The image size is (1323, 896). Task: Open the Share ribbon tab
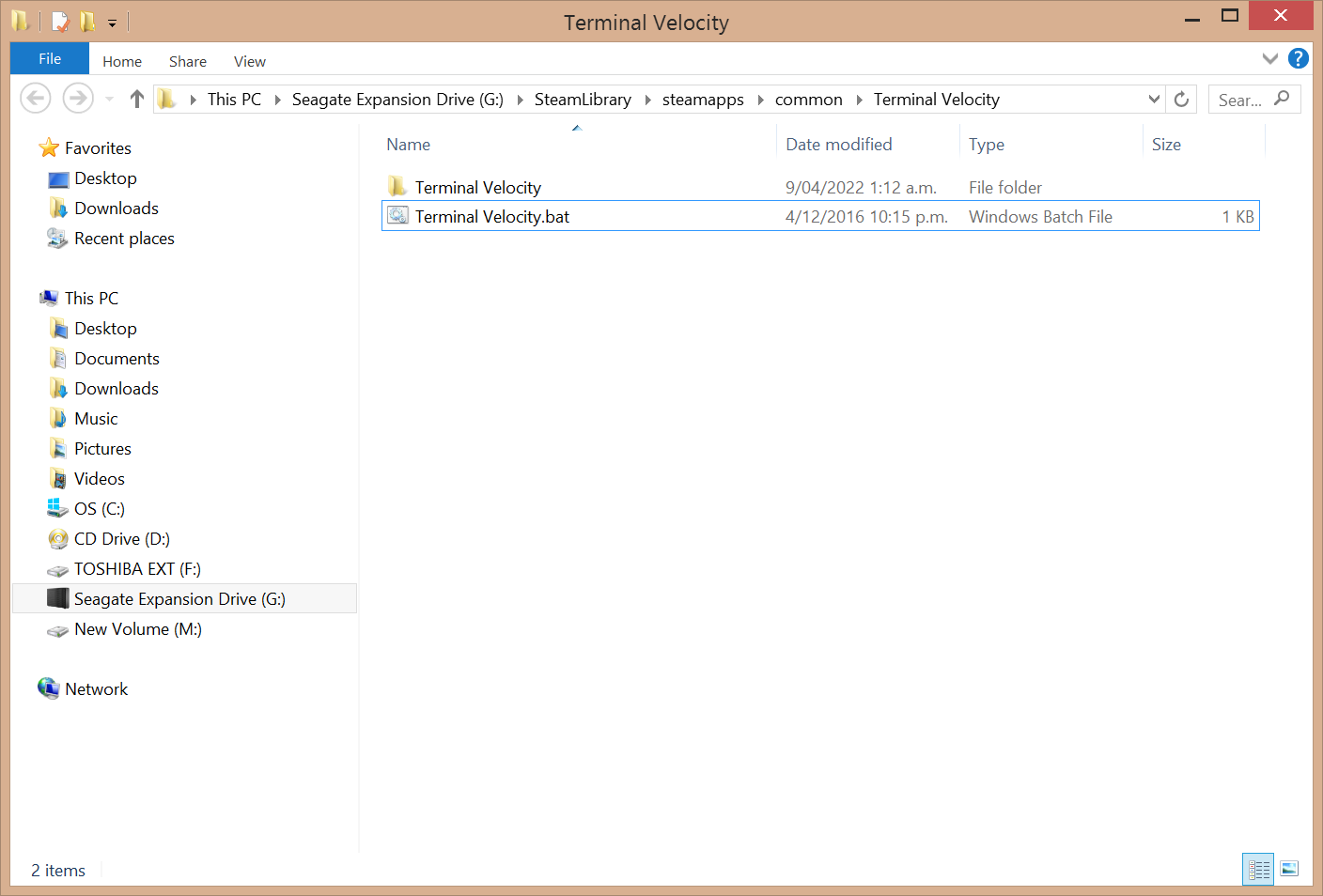pos(188,61)
